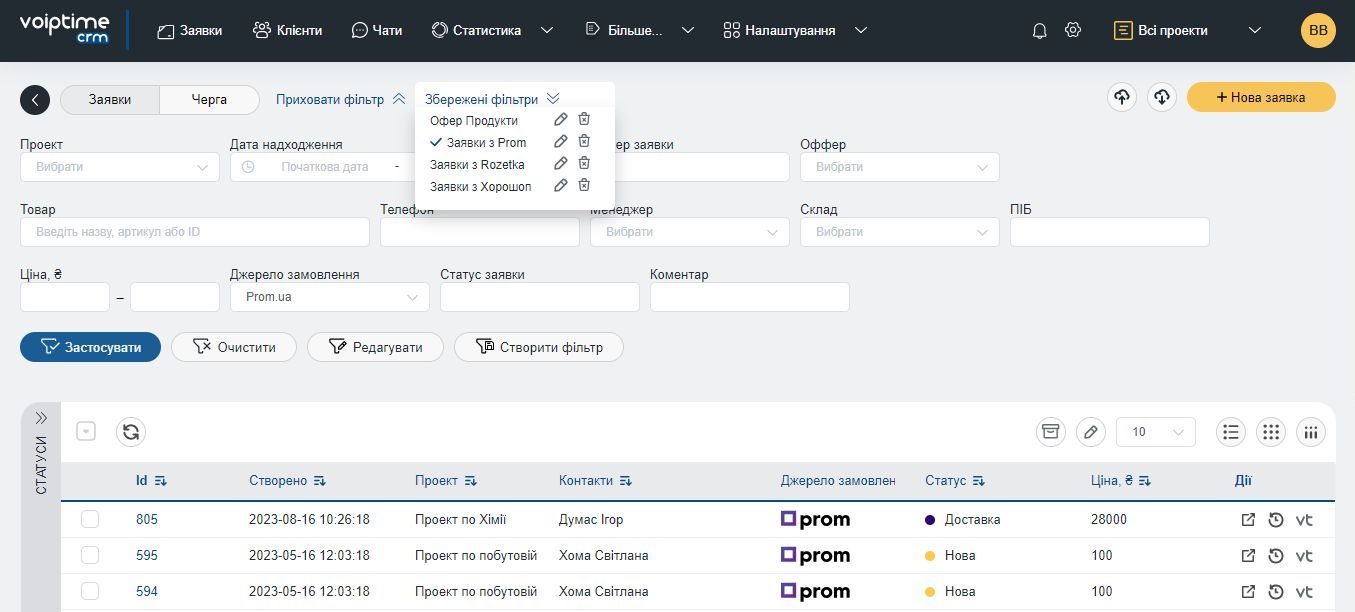
Task: Switch to kanban columns view icon
Action: 1311,432
